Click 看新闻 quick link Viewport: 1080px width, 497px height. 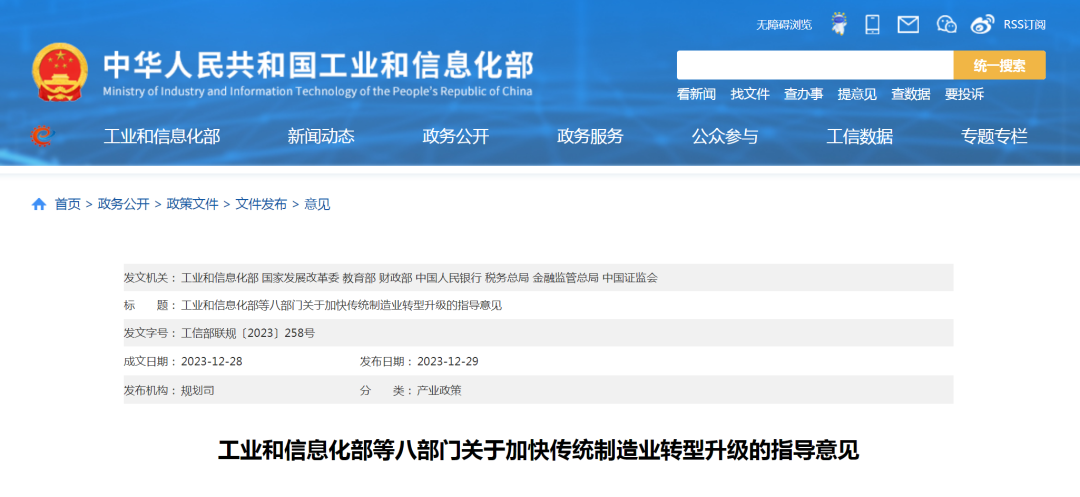(696, 94)
